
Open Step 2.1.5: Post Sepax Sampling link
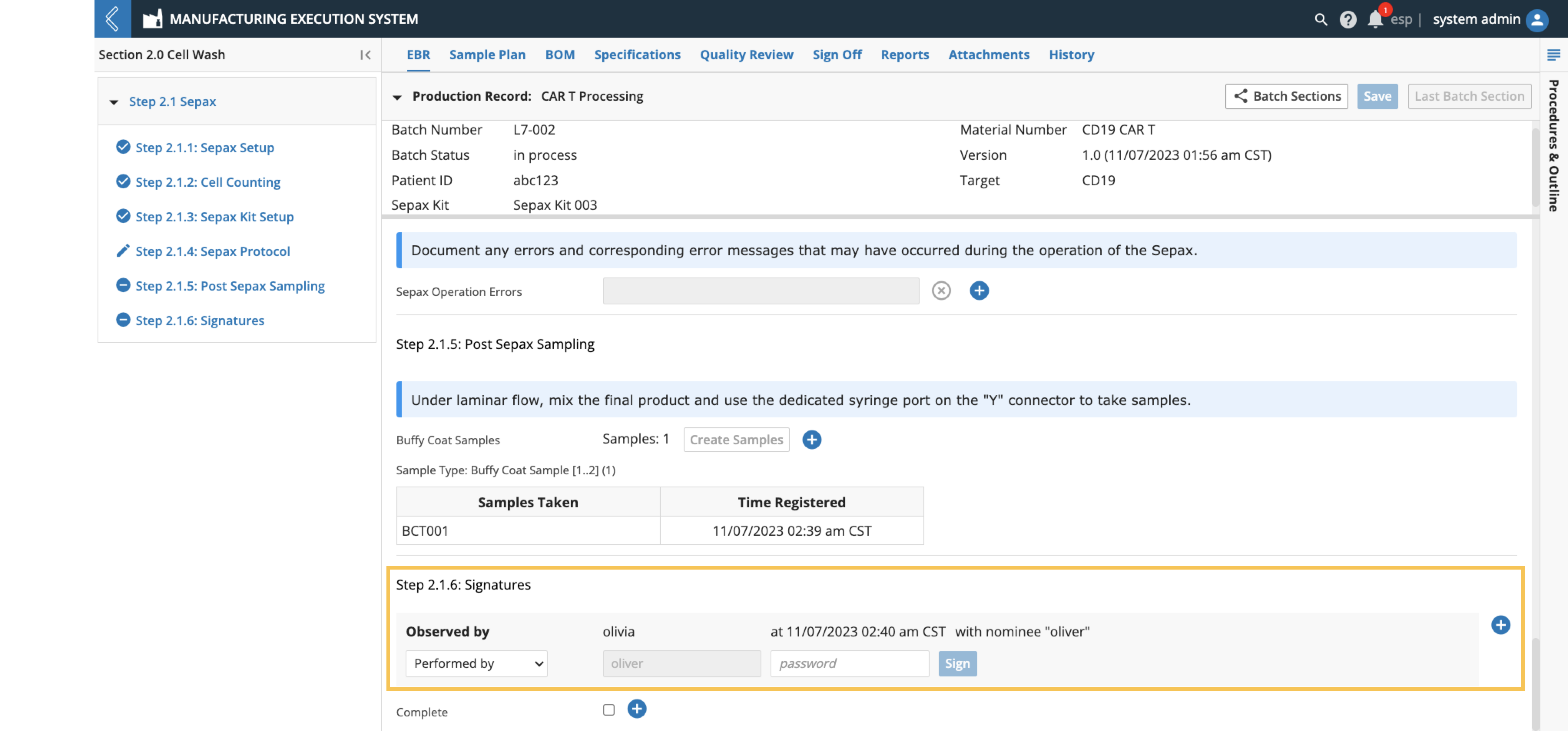tap(230, 286)
